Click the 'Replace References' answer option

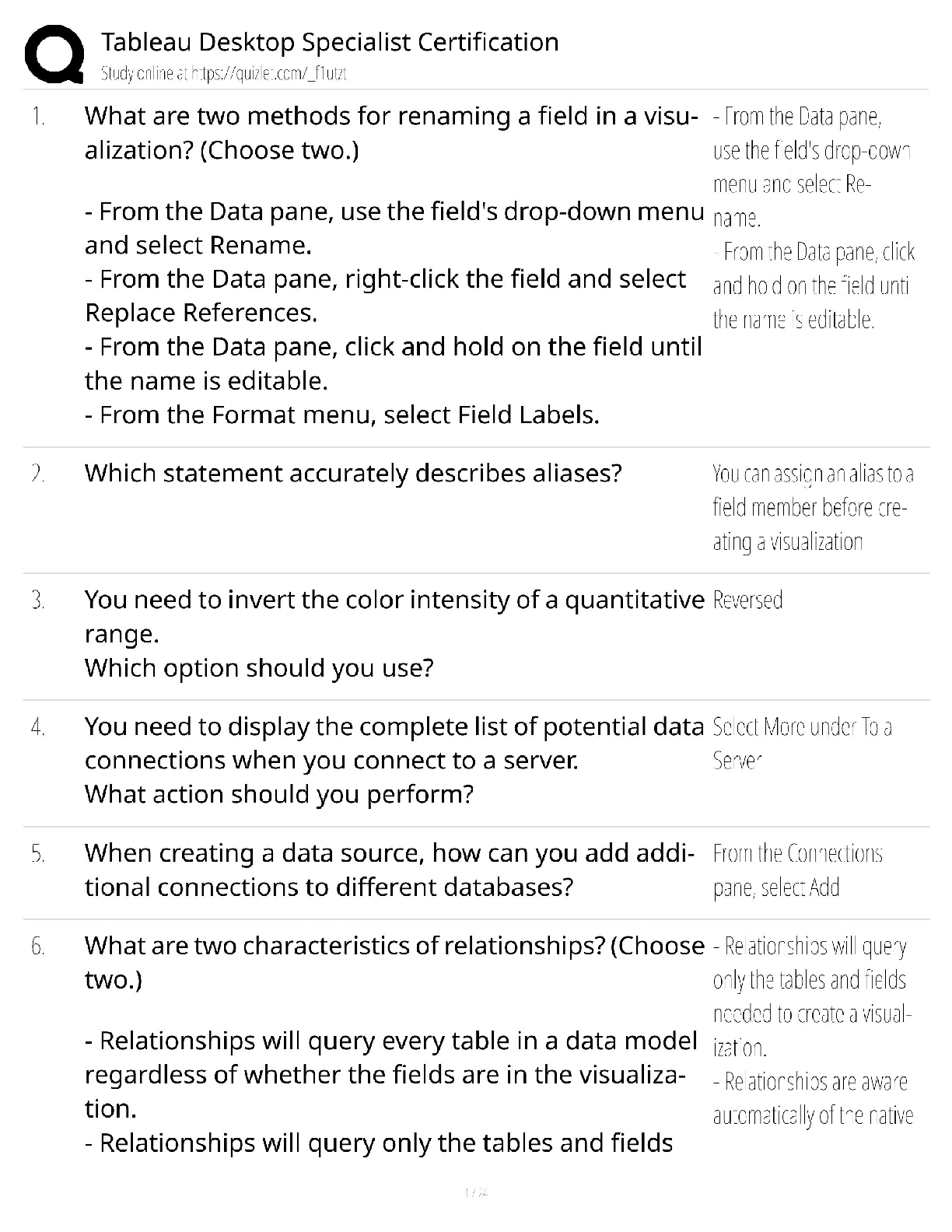[385, 296]
